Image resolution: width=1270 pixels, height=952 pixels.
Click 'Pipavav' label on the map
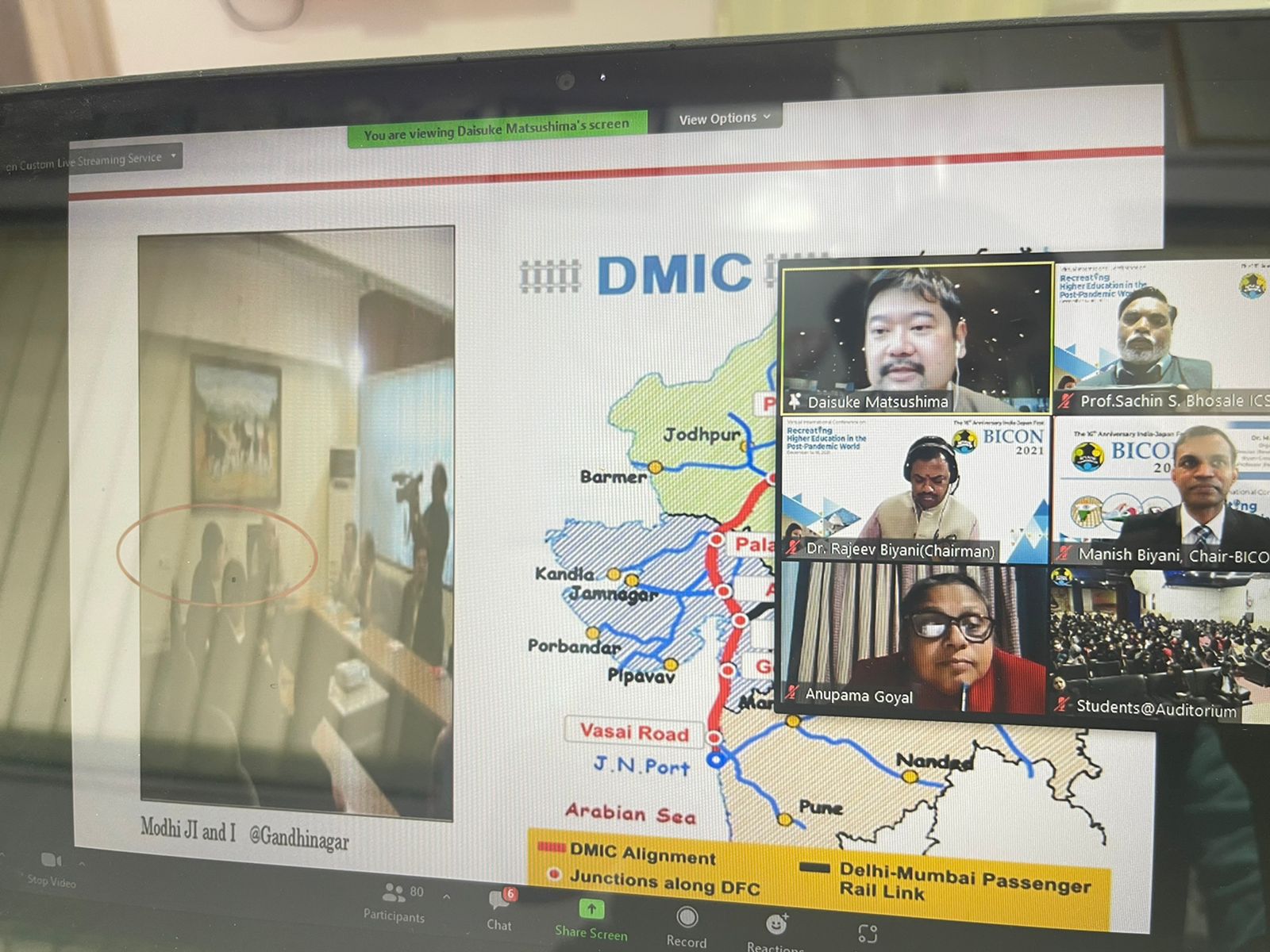(641, 676)
